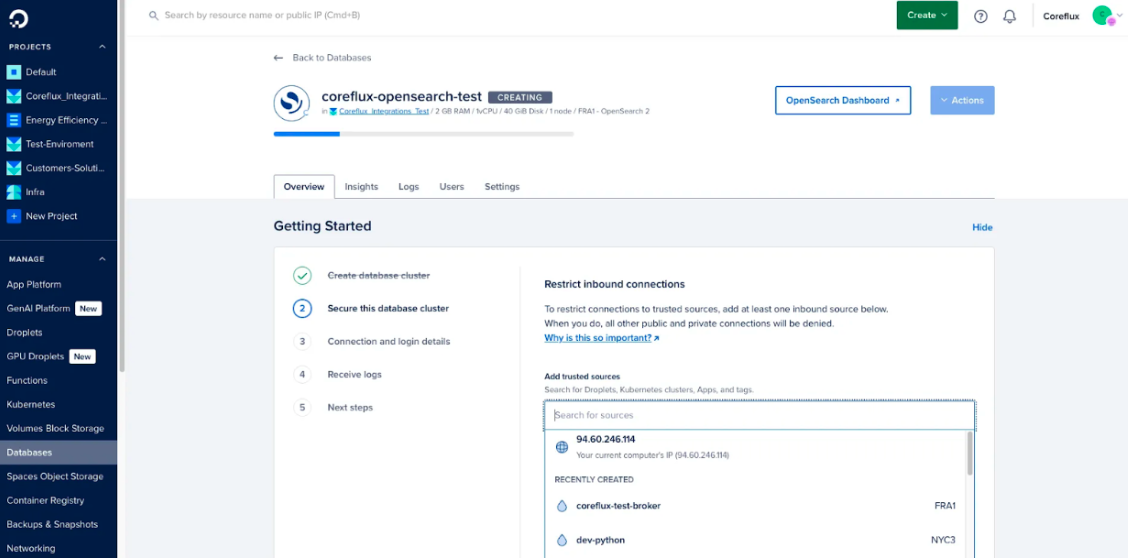Switch to the Settings tab
Viewport: 1128px width, 558px height.
pyautogui.click(x=502, y=187)
